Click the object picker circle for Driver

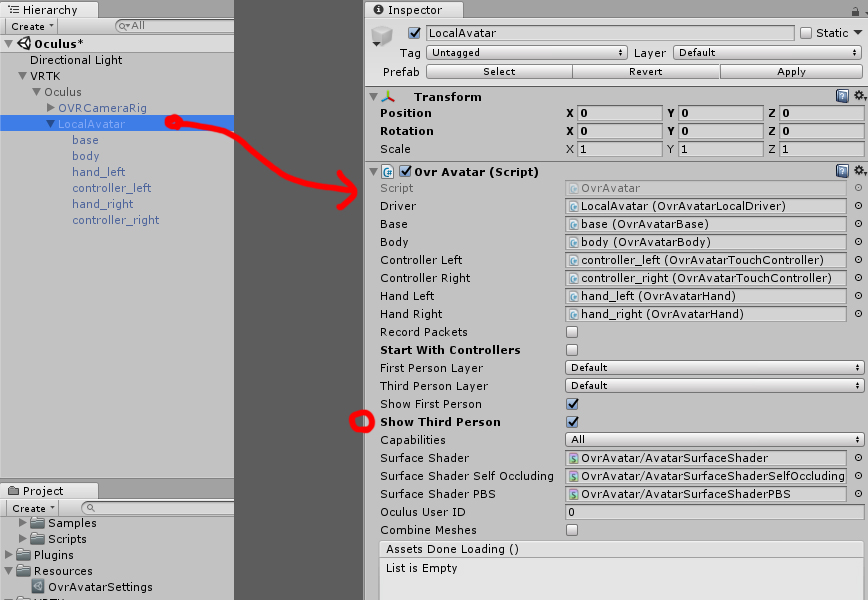coord(858,206)
